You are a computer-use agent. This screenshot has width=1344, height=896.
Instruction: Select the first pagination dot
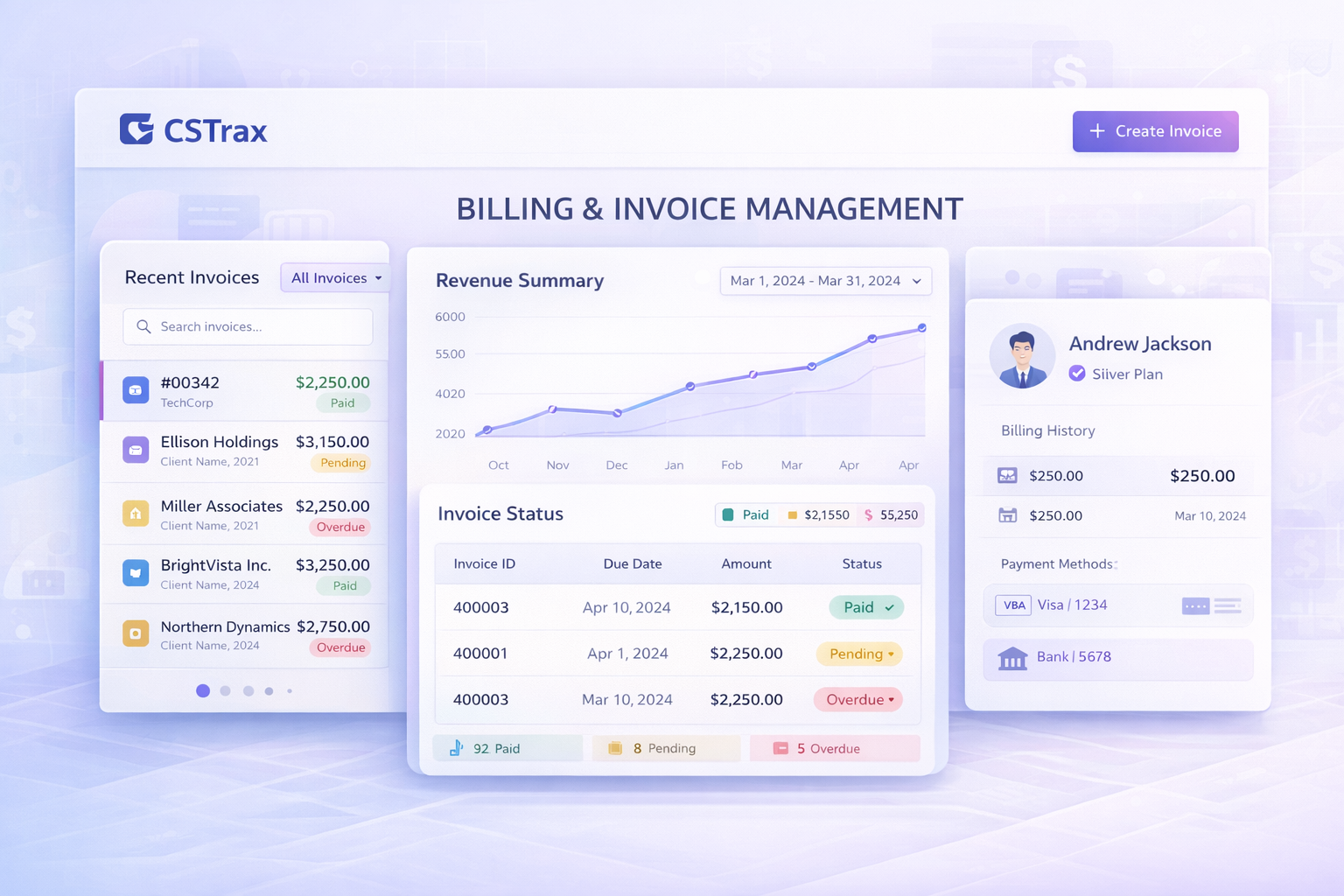[x=203, y=691]
